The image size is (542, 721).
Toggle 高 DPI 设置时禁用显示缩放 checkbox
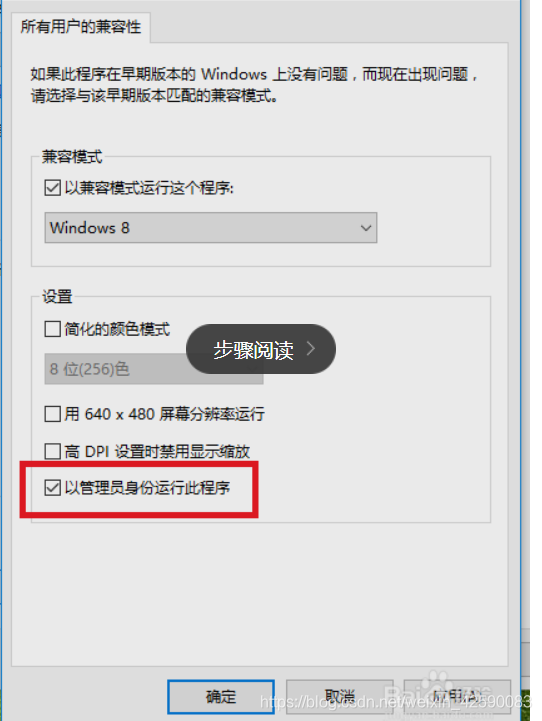click(52, 451)
